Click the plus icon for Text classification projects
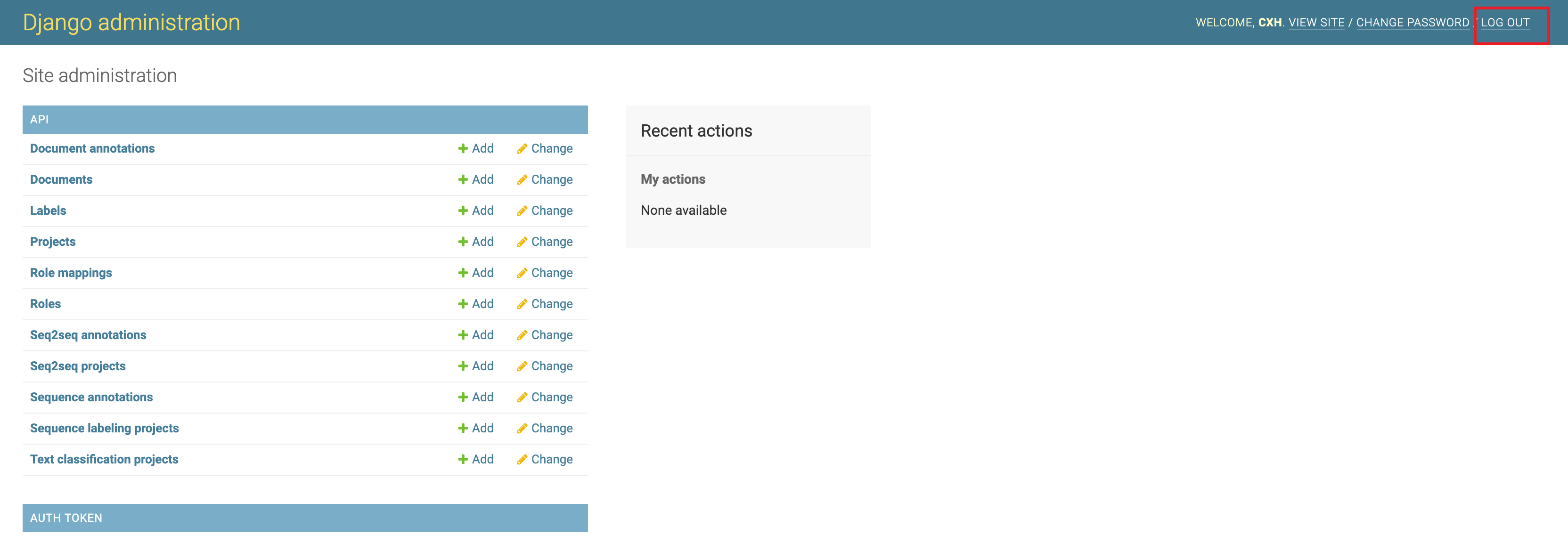 tap(463, 459)
